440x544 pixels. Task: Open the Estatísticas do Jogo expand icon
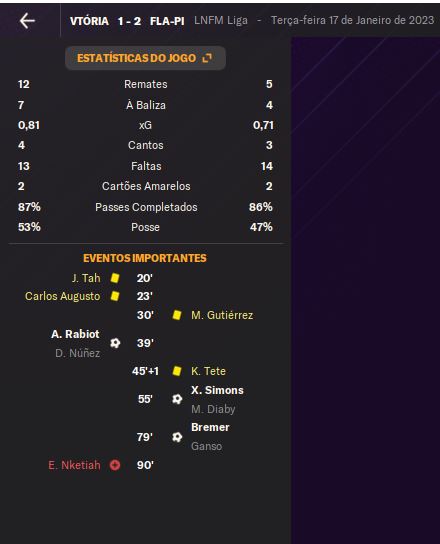tap(207, 58)
